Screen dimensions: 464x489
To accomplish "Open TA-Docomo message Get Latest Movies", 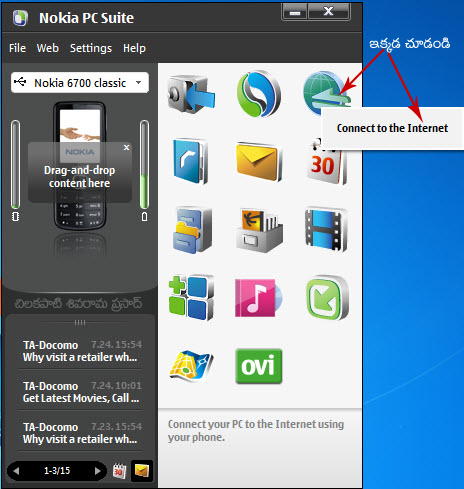I will [x=80, y=392].
